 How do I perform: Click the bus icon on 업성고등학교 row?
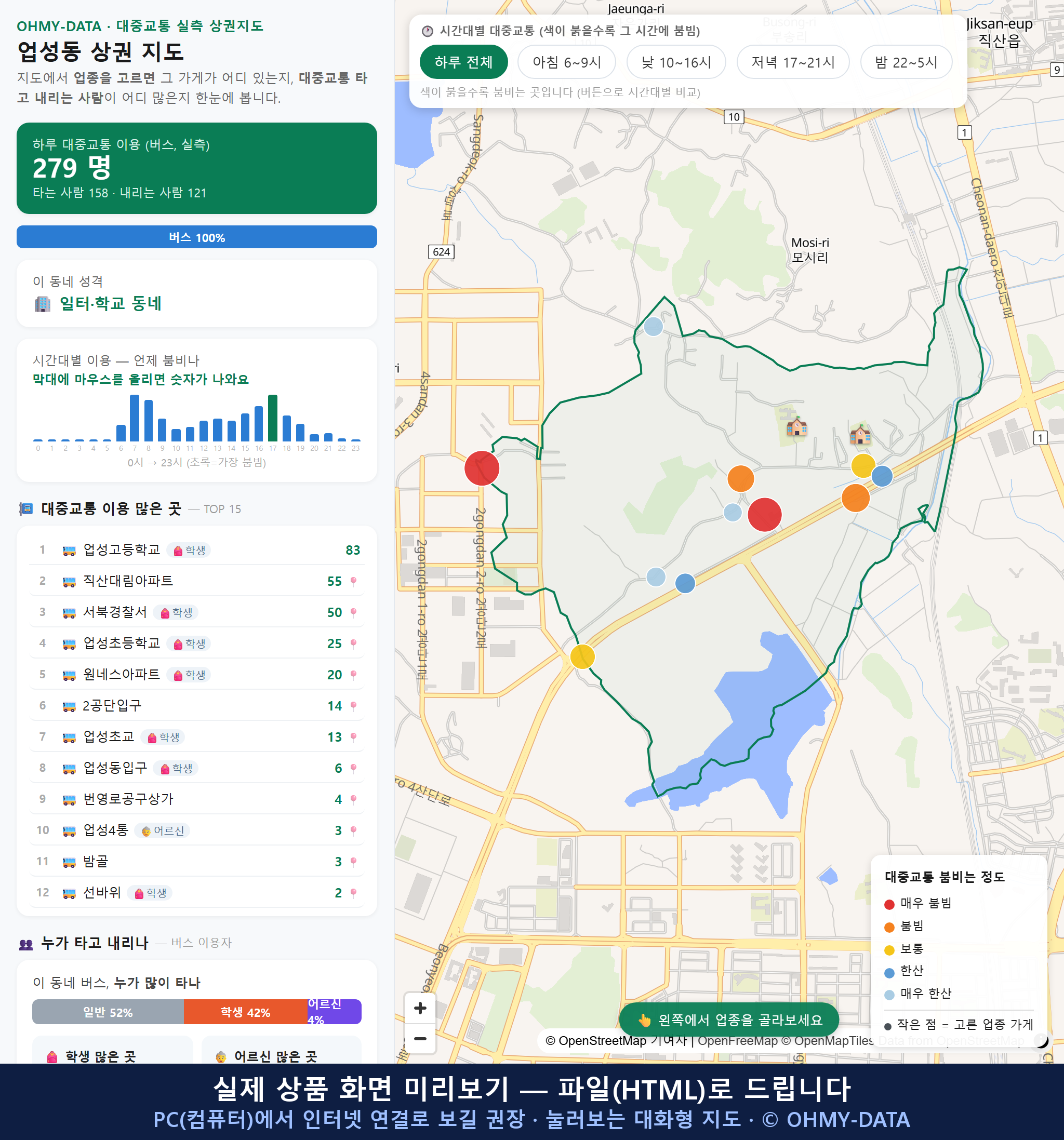69,551
